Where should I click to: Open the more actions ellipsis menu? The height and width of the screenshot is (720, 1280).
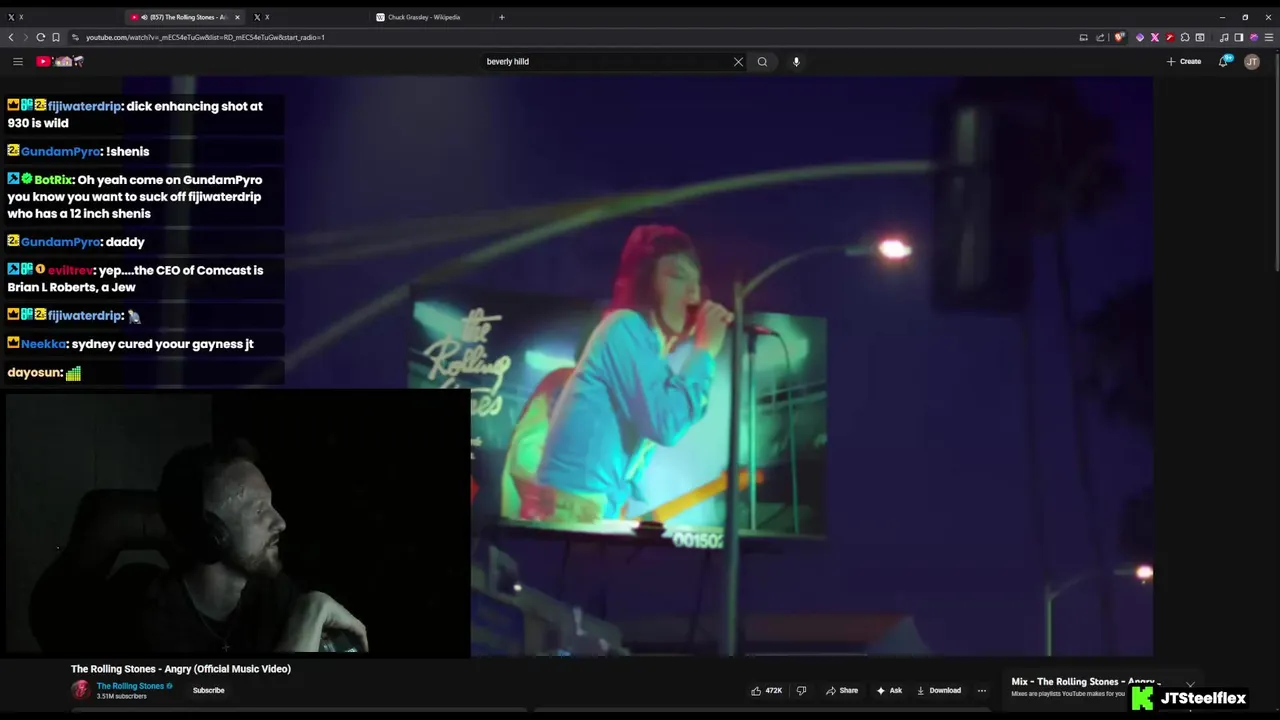click(981, 690)
